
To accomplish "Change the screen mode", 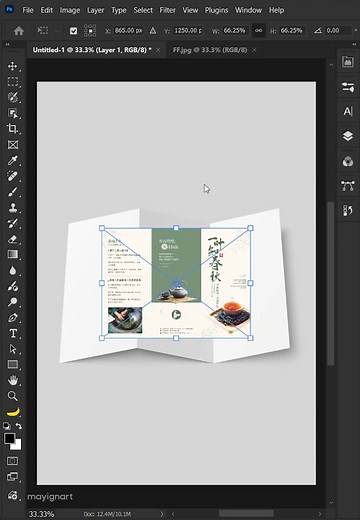I will point(13,476).
